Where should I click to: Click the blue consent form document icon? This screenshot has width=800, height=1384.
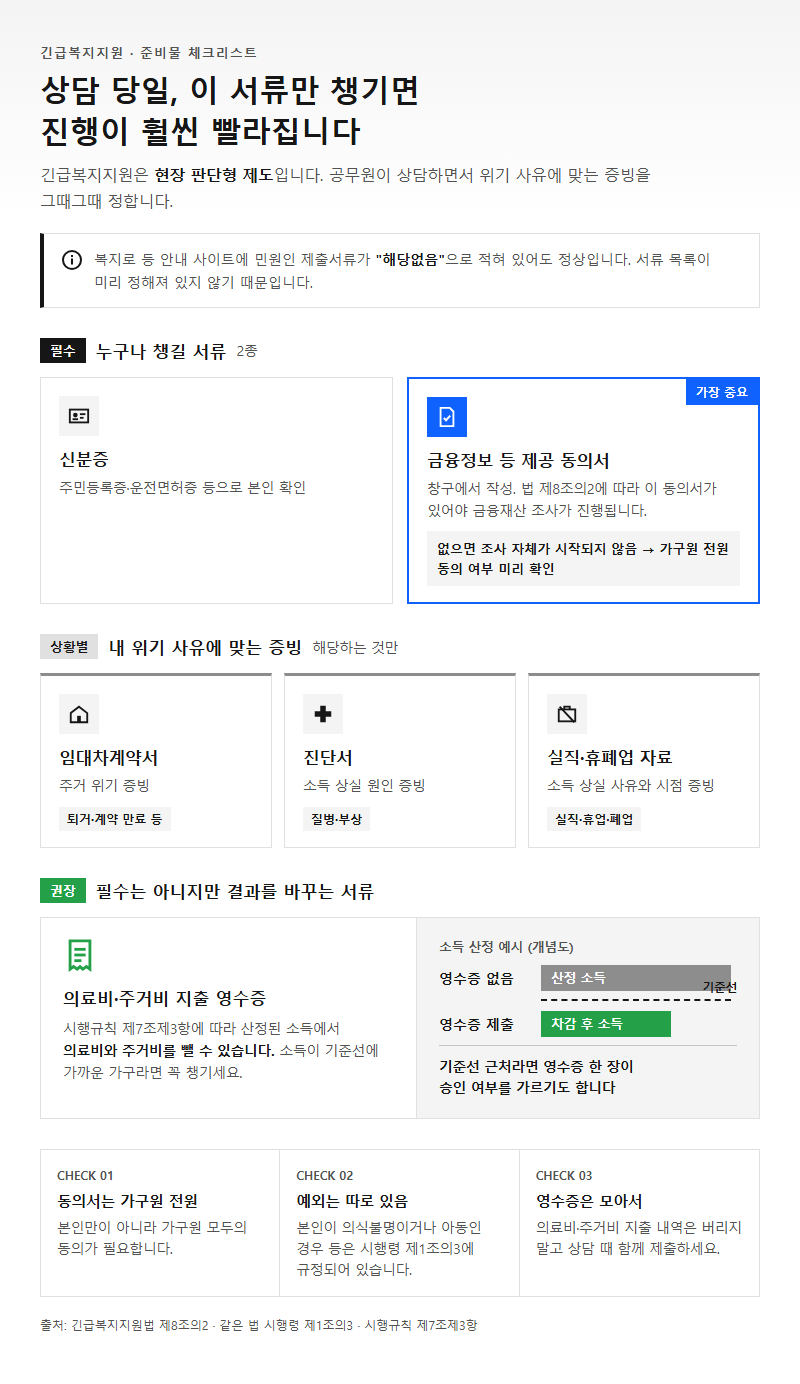click(447, 417)
